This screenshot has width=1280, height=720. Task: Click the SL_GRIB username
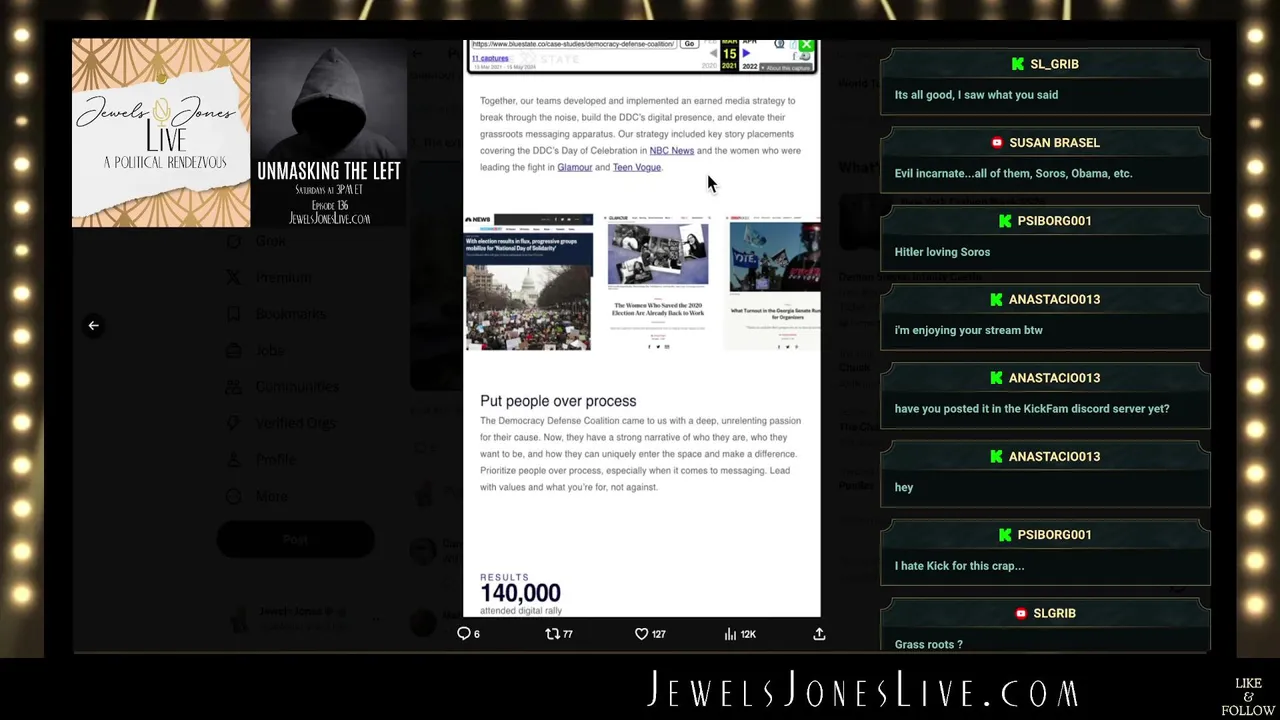[x=1054, y=64]
